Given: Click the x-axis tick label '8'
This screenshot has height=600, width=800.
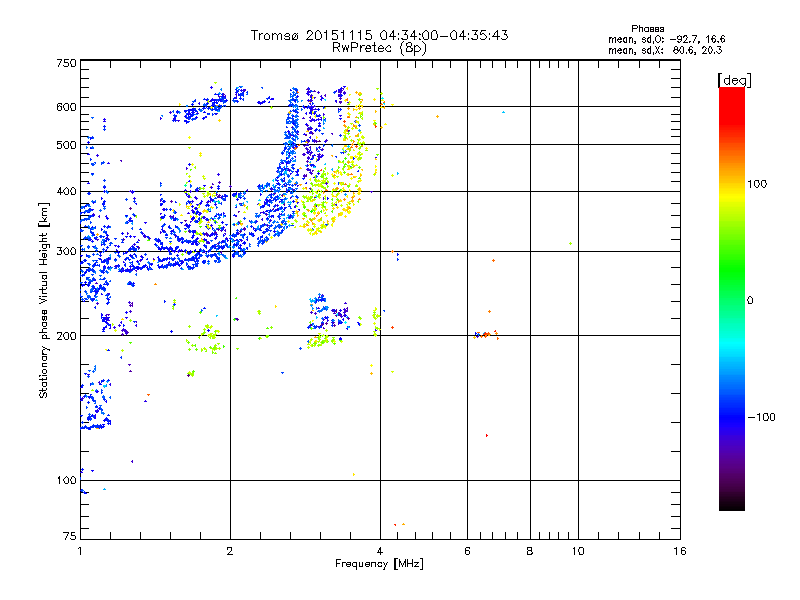Looking at the screenshot, I should pyautogui.click(x=530, y=551).
